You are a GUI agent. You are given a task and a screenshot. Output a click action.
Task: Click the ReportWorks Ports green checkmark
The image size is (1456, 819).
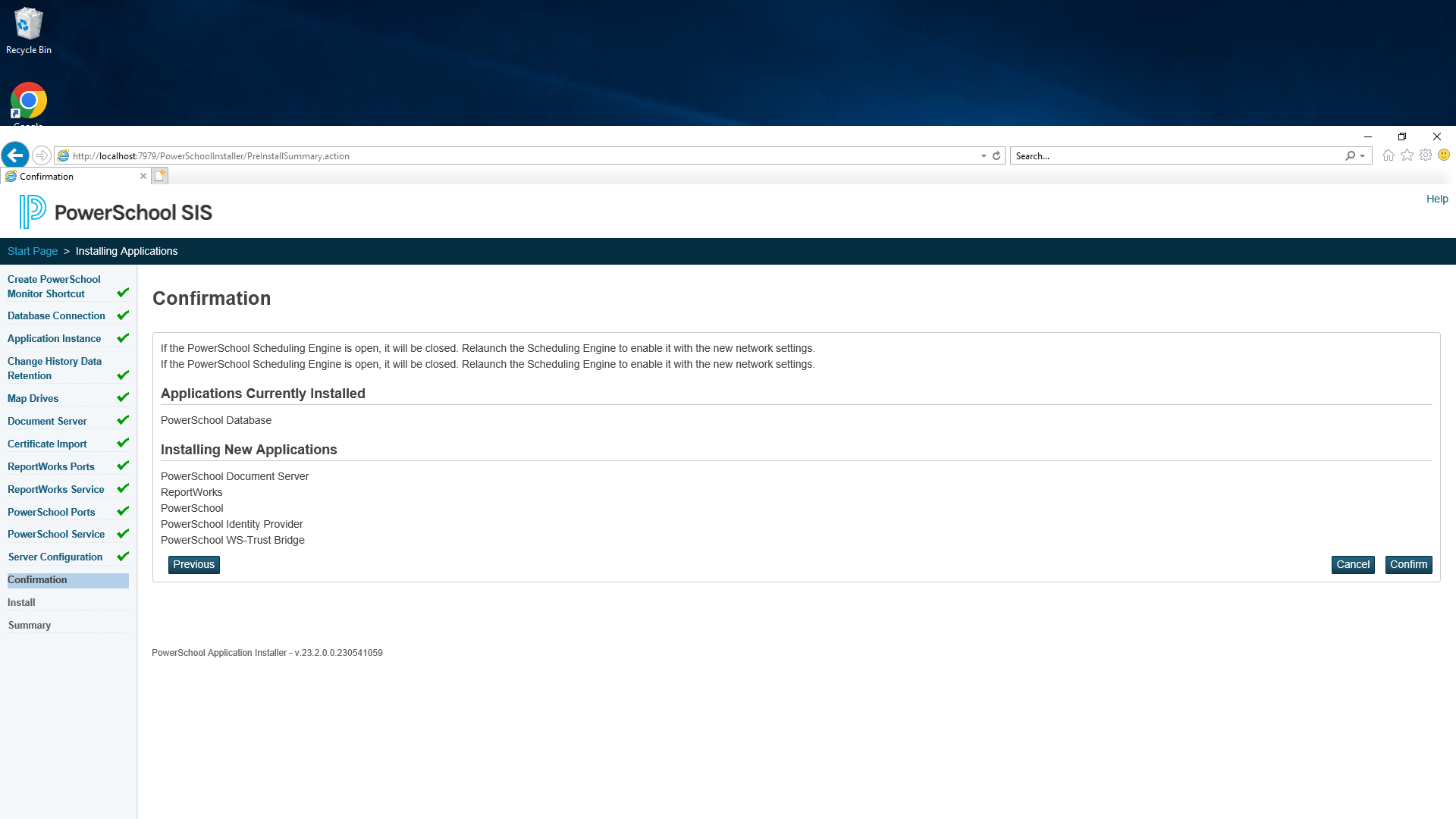click(x=123, y=466)
